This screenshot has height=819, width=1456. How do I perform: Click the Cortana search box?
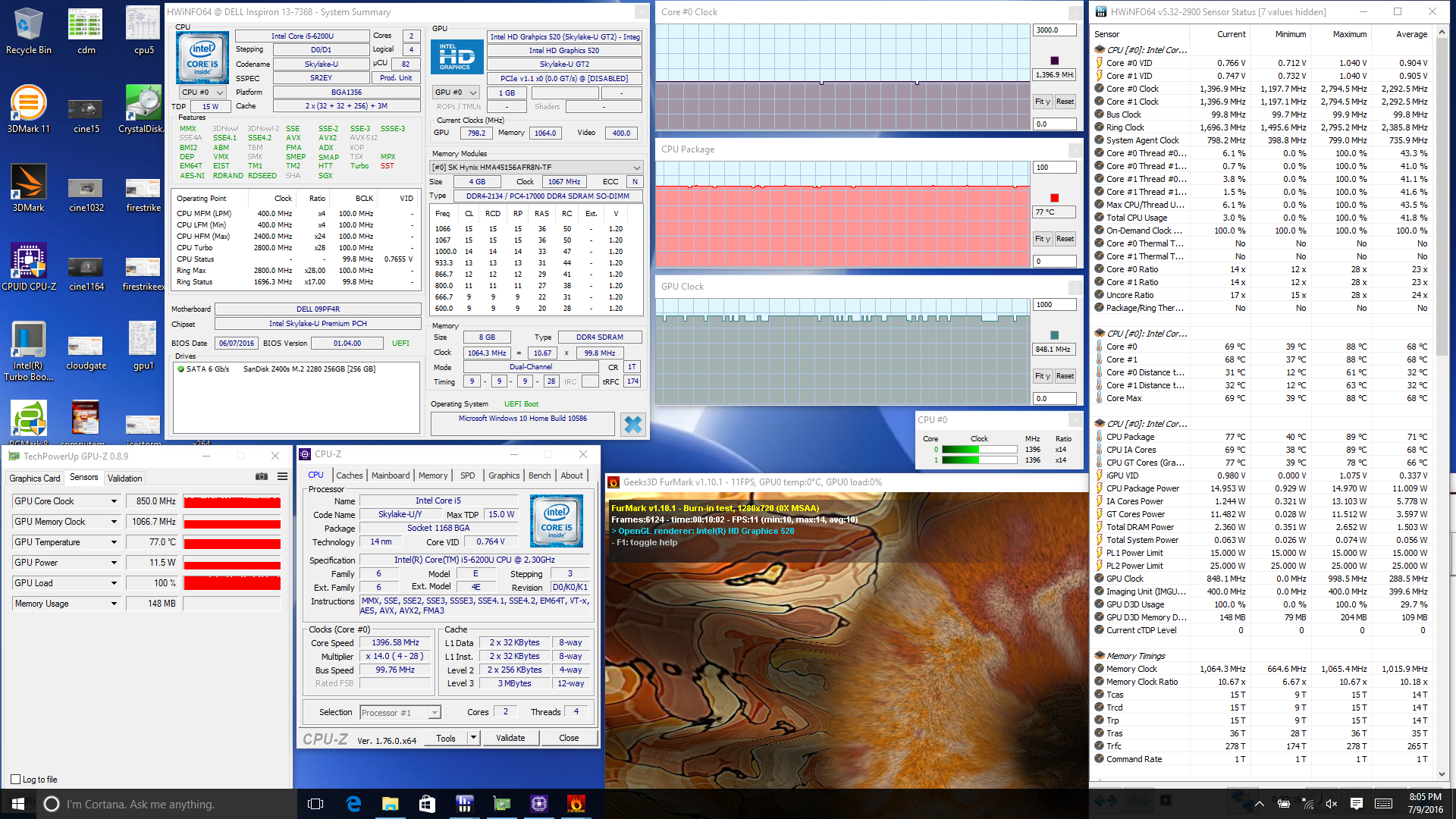pyautogui.click(x=167, y=804)
